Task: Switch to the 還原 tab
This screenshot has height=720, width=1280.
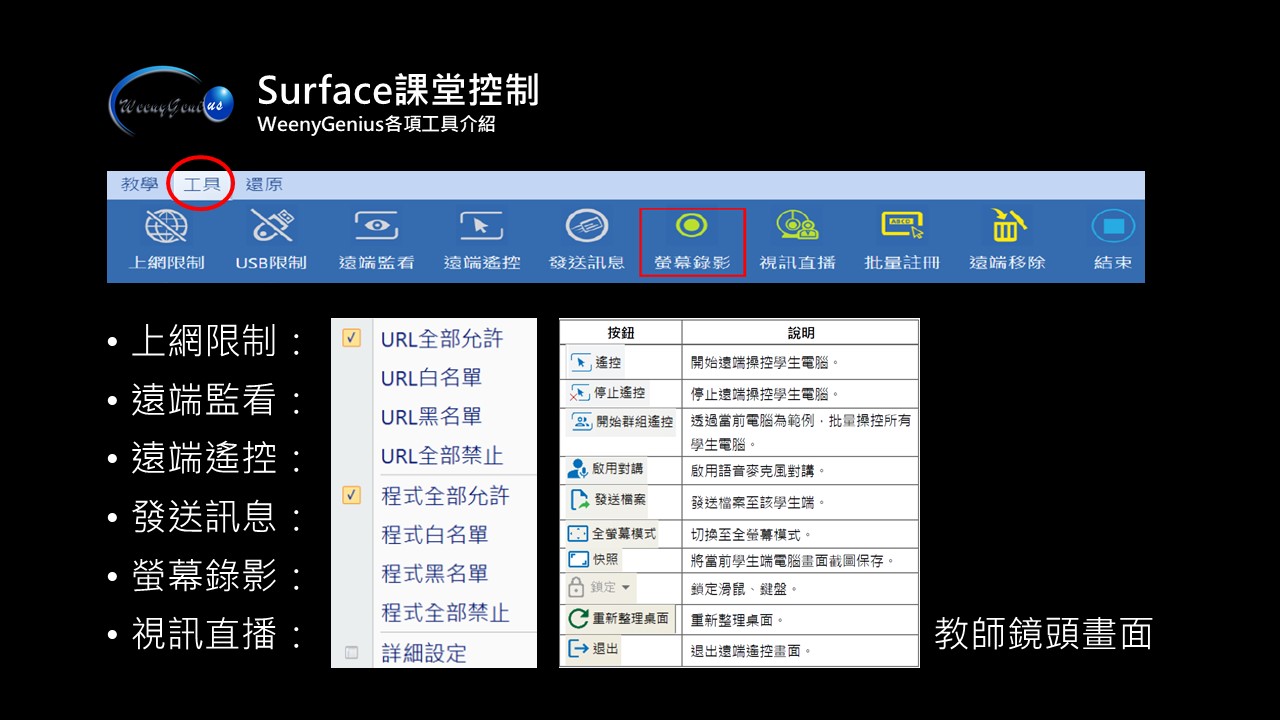Action: 264,184
